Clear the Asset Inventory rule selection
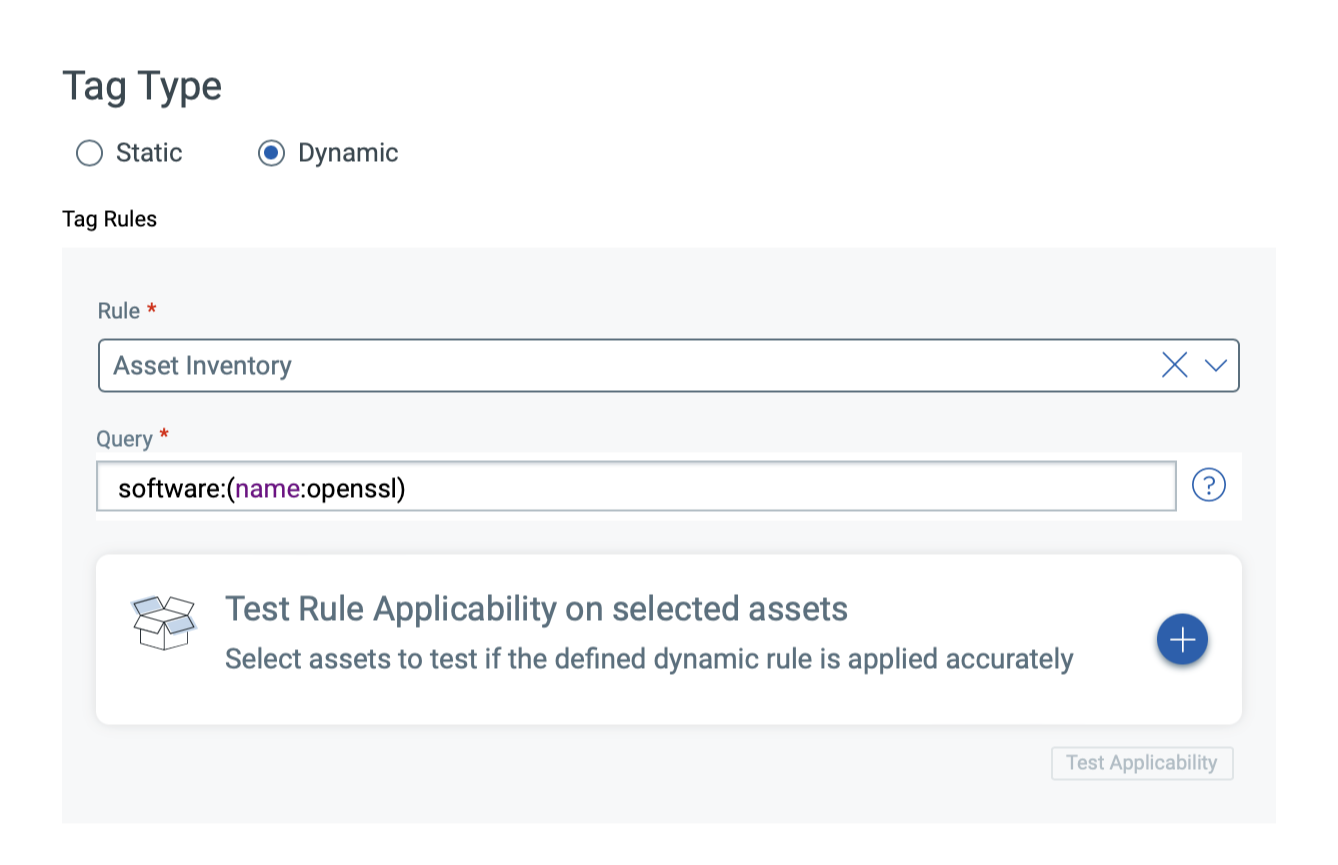 [1175, 366]
